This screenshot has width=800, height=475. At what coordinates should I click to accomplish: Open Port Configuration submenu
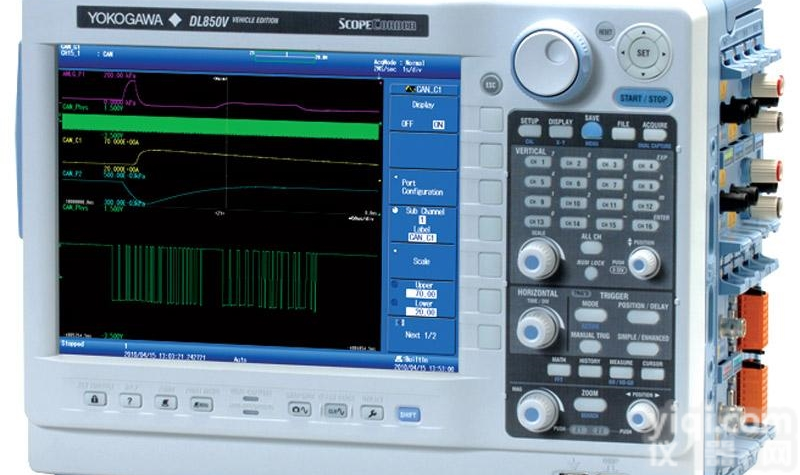[x=421, y=188]
